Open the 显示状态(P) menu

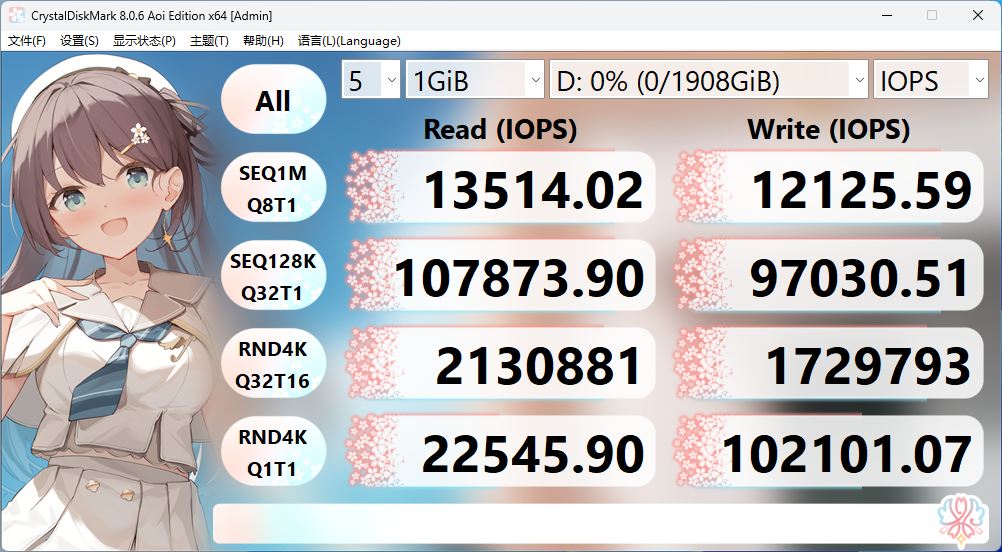pos(144,41)
